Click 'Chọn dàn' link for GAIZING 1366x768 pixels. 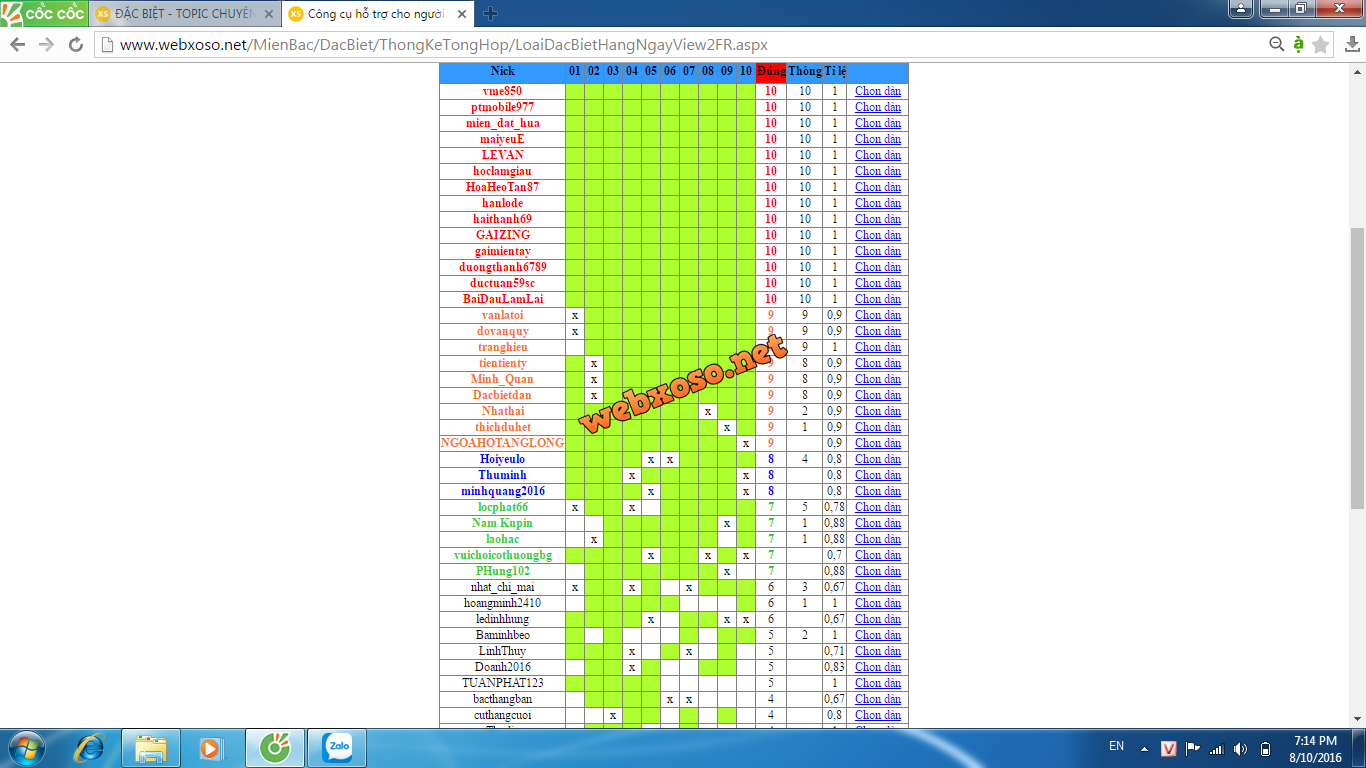point(877,235)
